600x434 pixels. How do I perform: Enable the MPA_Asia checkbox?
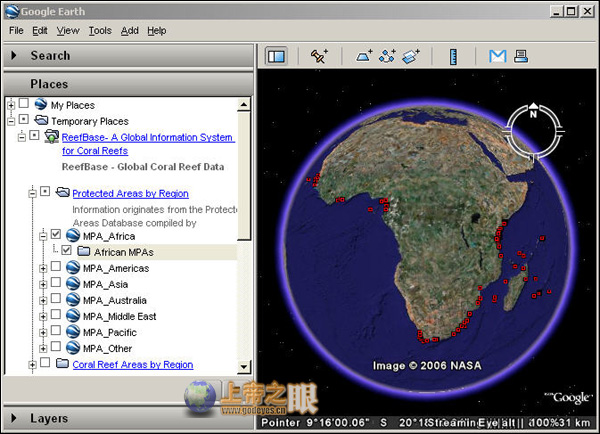tap(56, 282)
